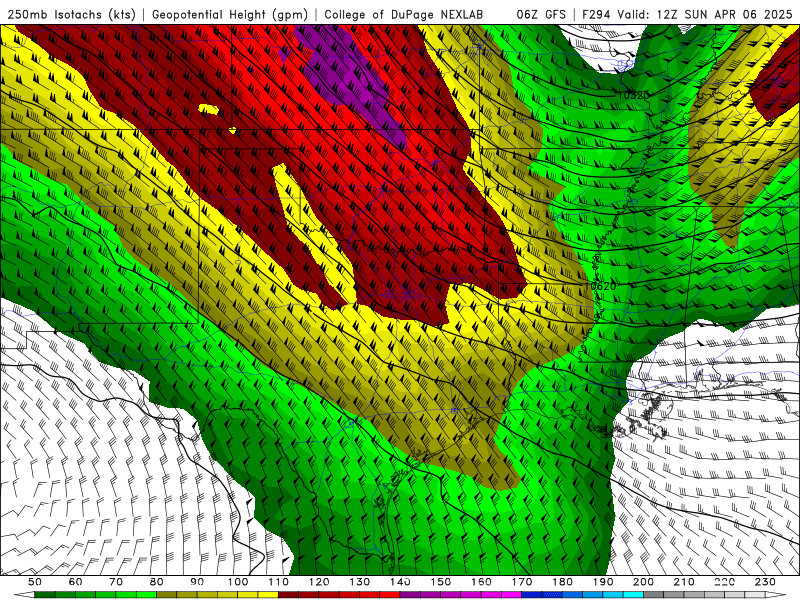Click the 200 value on the legend

pyautogui.click(x=643, y=582)
